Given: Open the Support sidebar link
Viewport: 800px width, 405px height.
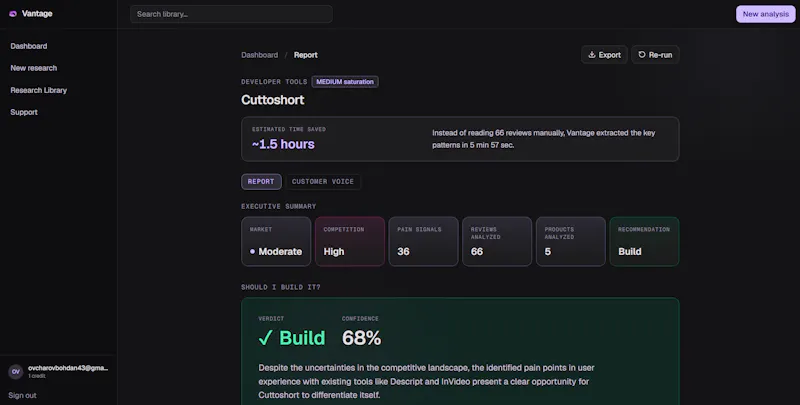Looking at the screenshot, I should point(24,112).
